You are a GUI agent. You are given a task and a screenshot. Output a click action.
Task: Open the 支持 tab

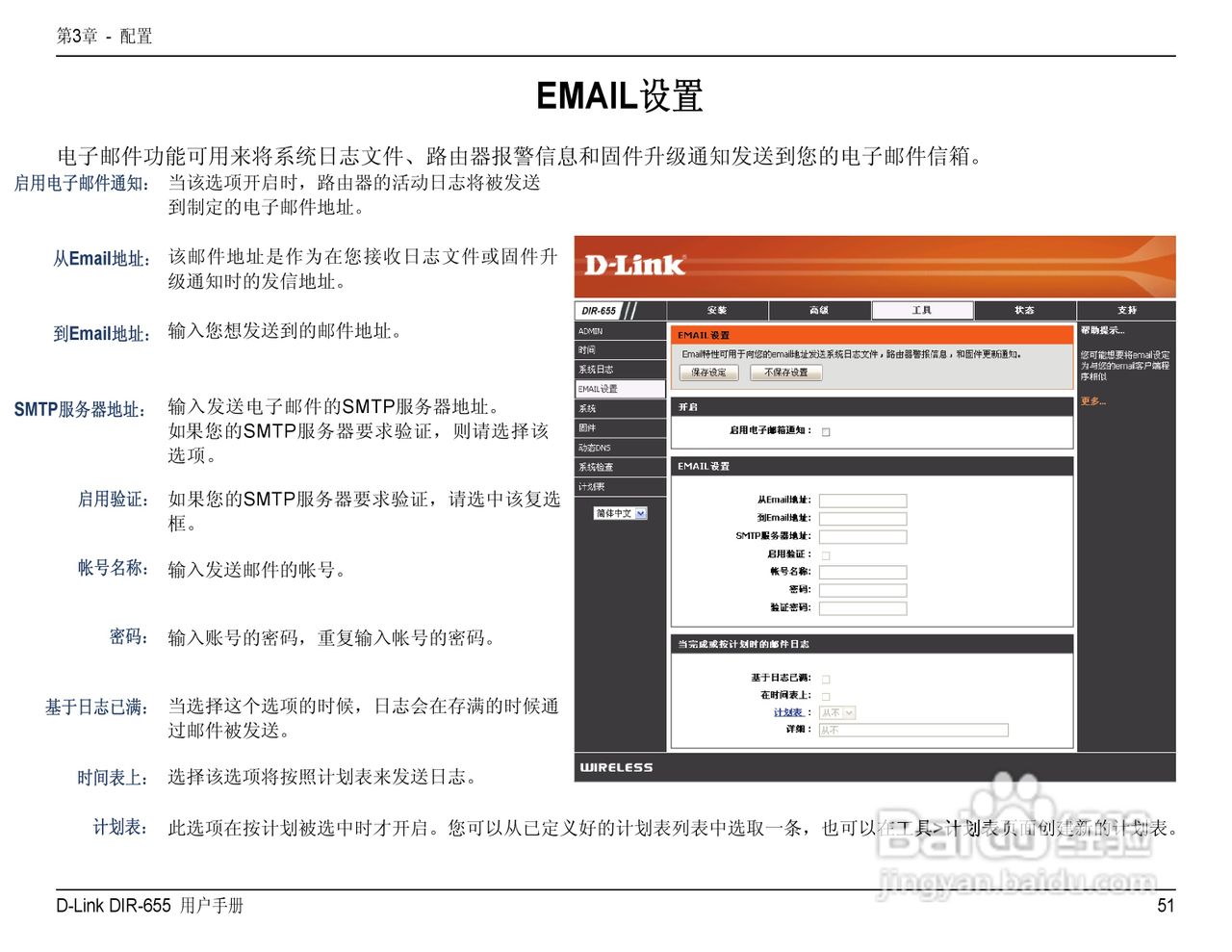tap(1126, 310)
